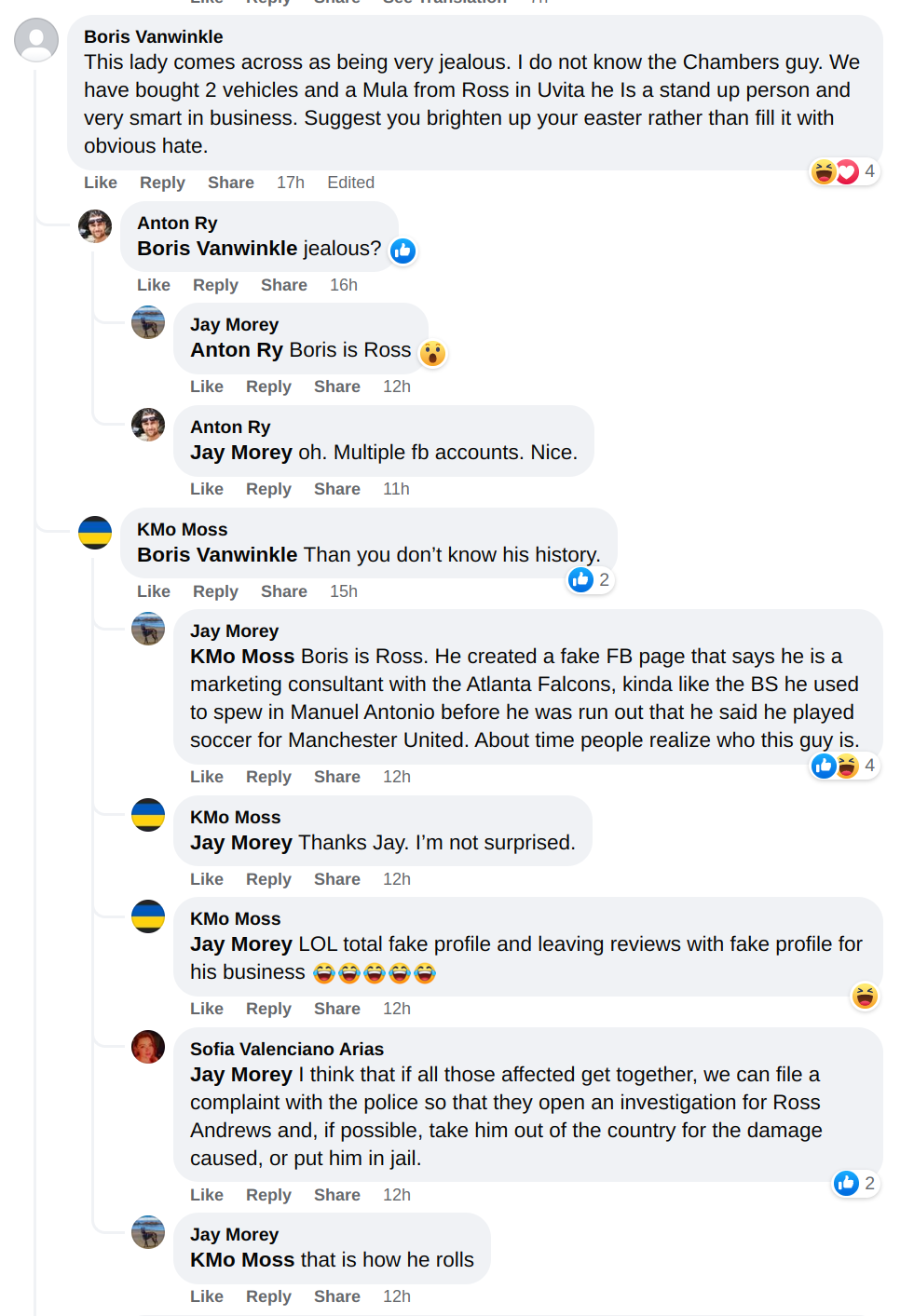
Task: Open the Edited history on Boris's comment
Action: (x=350, y=183)
